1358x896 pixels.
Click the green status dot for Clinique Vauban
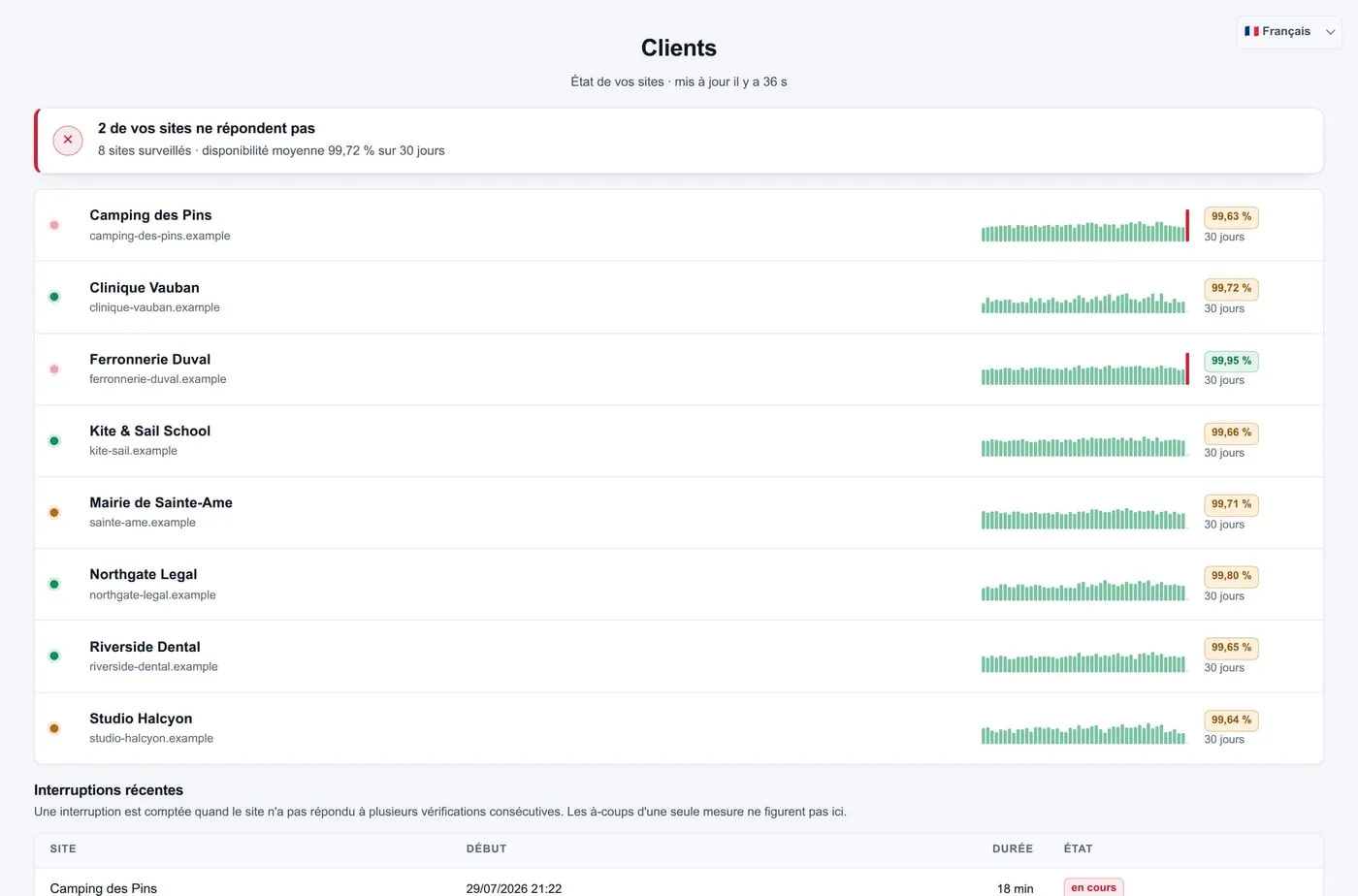pos(54,297)
